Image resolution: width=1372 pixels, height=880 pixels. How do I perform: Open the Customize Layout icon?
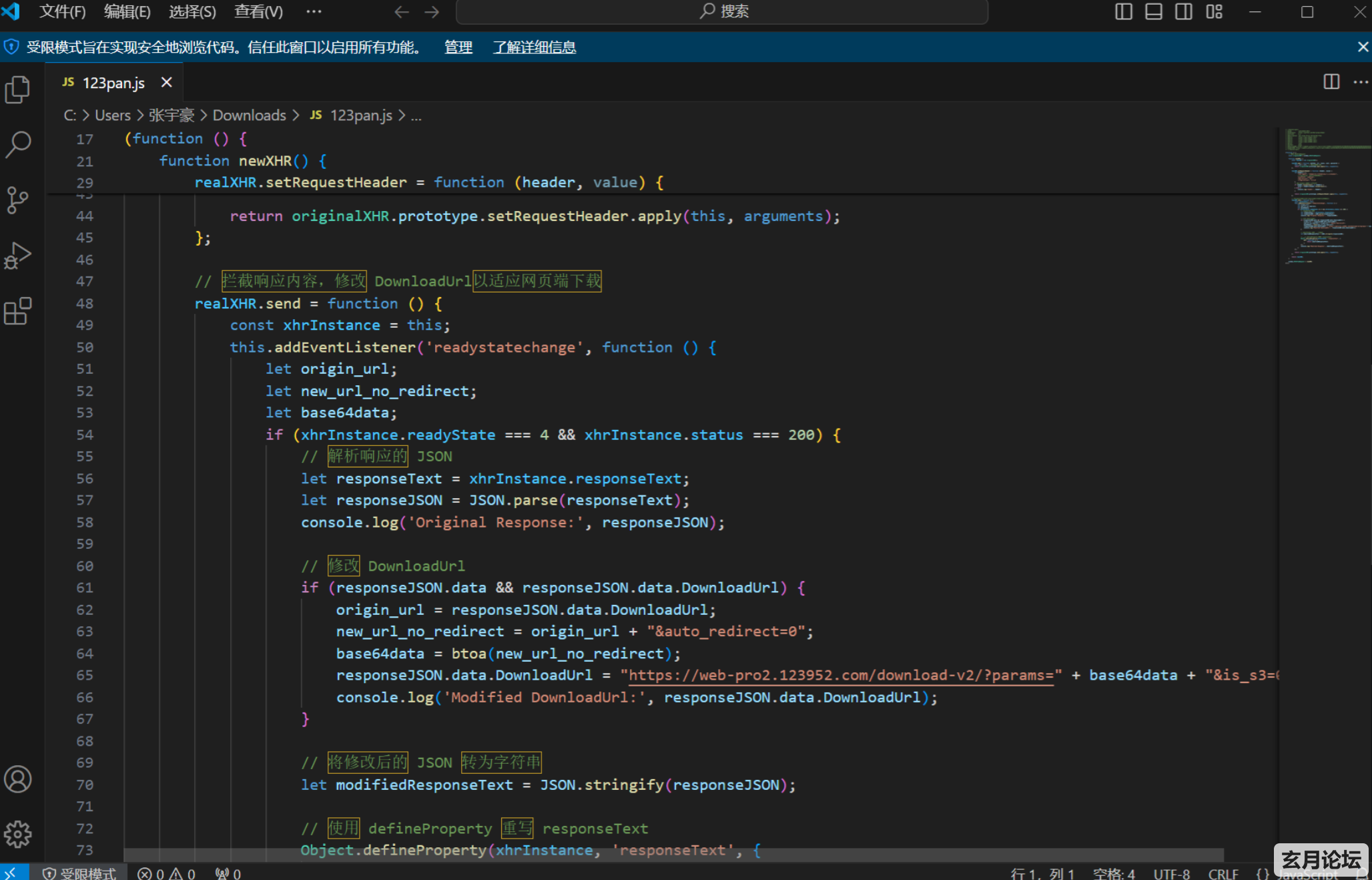tap(1215, 11)
